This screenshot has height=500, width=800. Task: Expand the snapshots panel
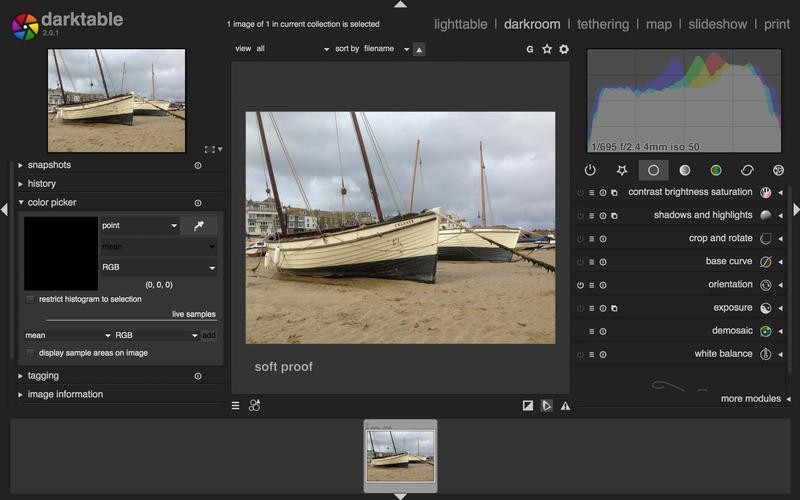coord(49,165)
